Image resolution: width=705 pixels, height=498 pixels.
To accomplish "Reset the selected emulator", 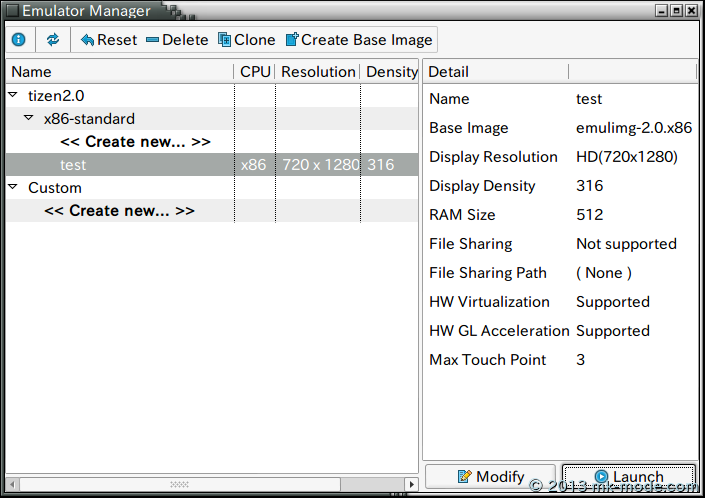I will [x=108, y=40].
